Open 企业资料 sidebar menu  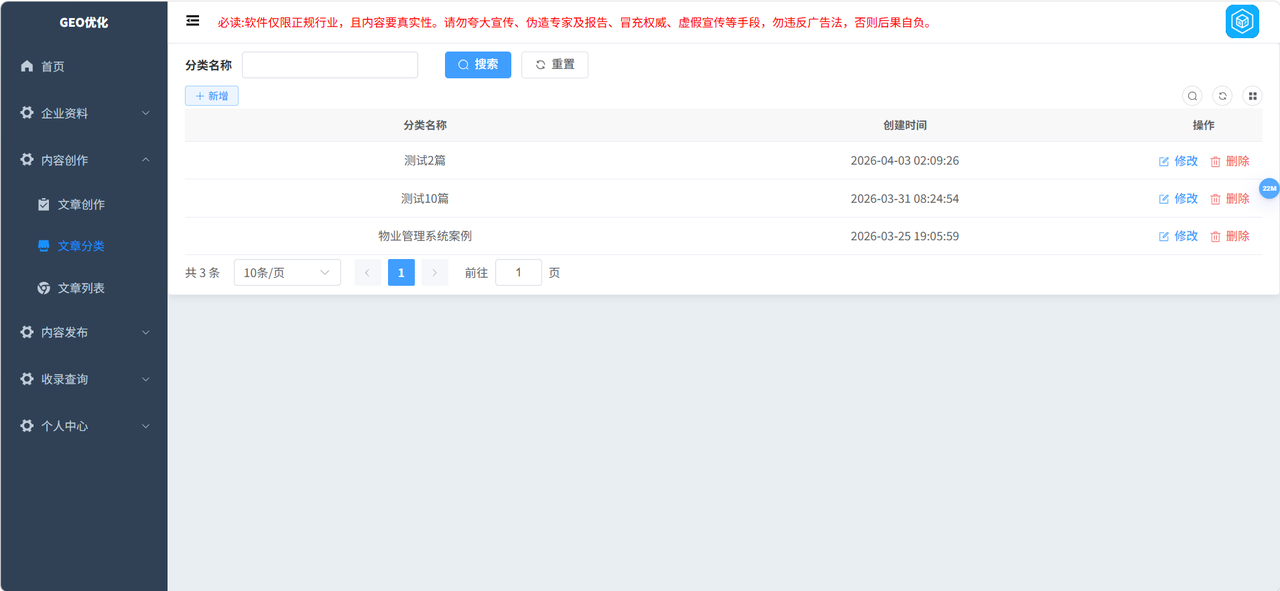coord(84,113)
